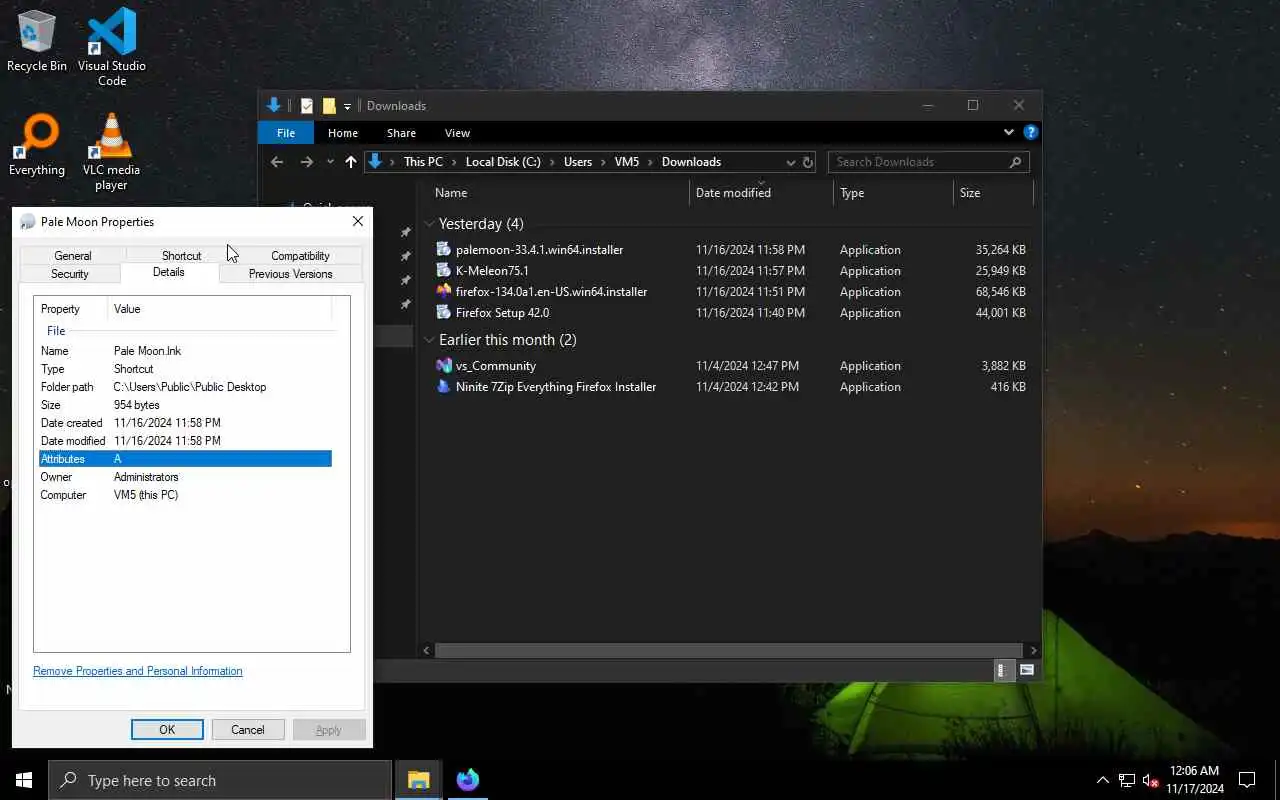Open the address bar history dropdown
This screenshot has height=800, width=1280.
790,162
